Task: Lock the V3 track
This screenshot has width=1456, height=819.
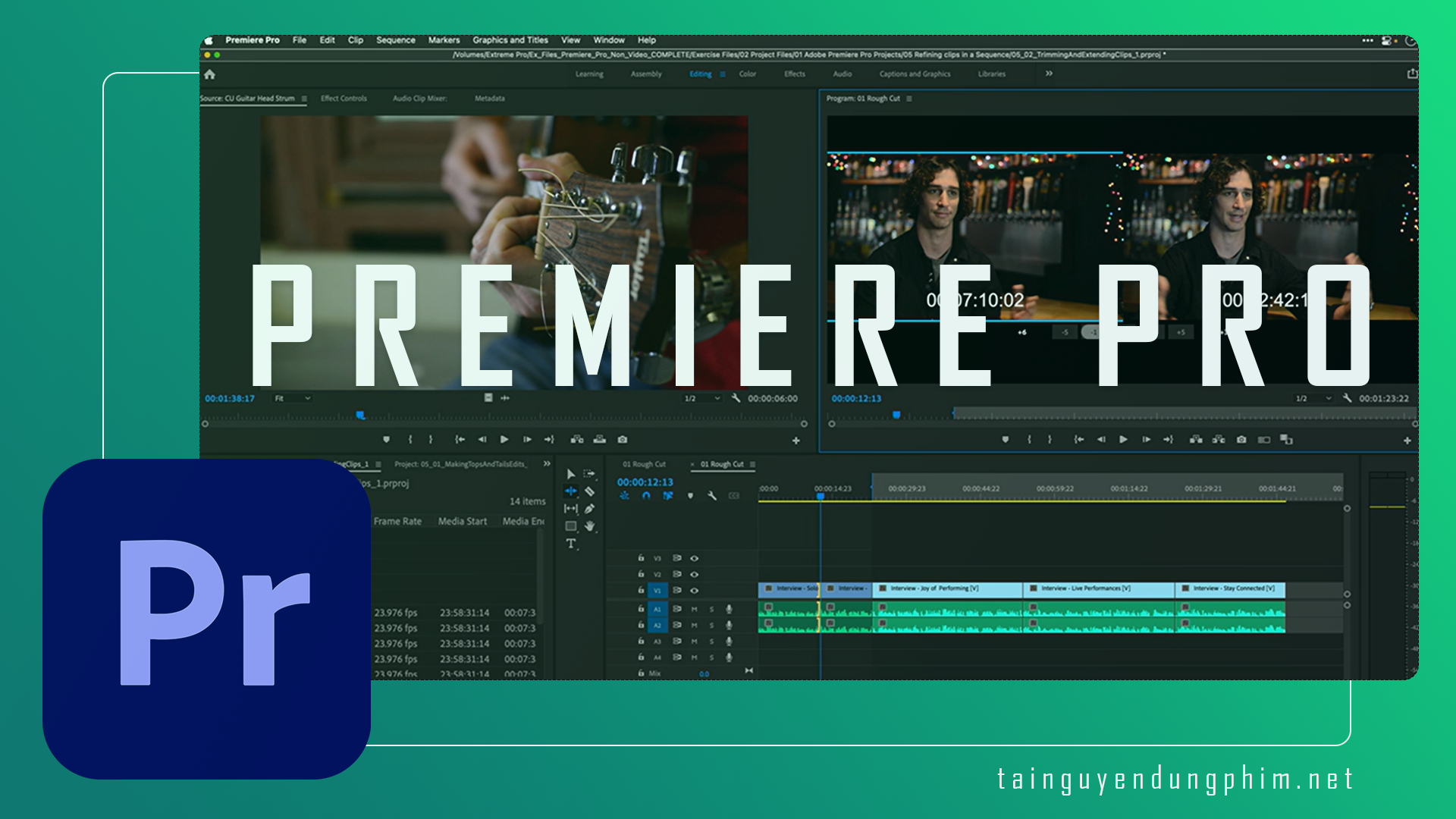Action: click(x=641, y=558)
